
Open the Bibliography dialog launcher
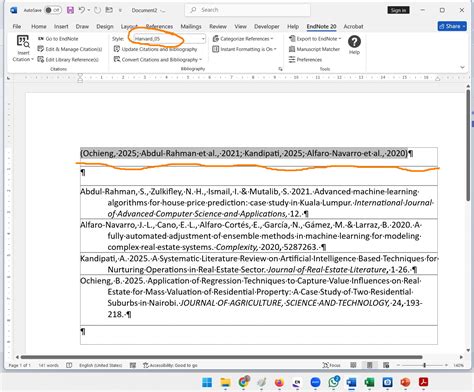(x=280, y=69)
